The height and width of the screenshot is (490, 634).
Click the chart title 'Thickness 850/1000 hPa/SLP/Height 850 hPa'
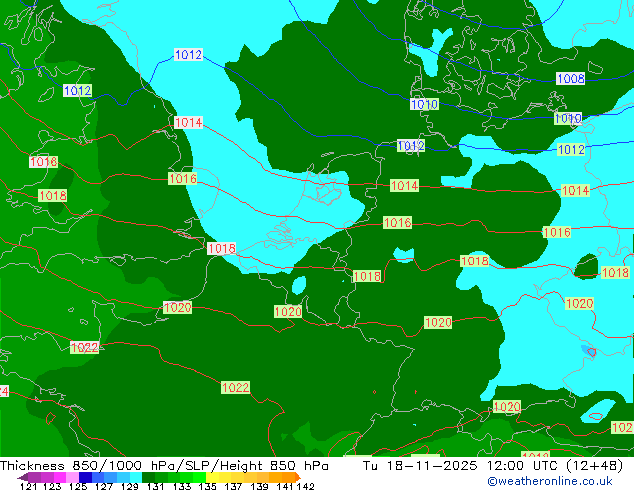(164, 466)
